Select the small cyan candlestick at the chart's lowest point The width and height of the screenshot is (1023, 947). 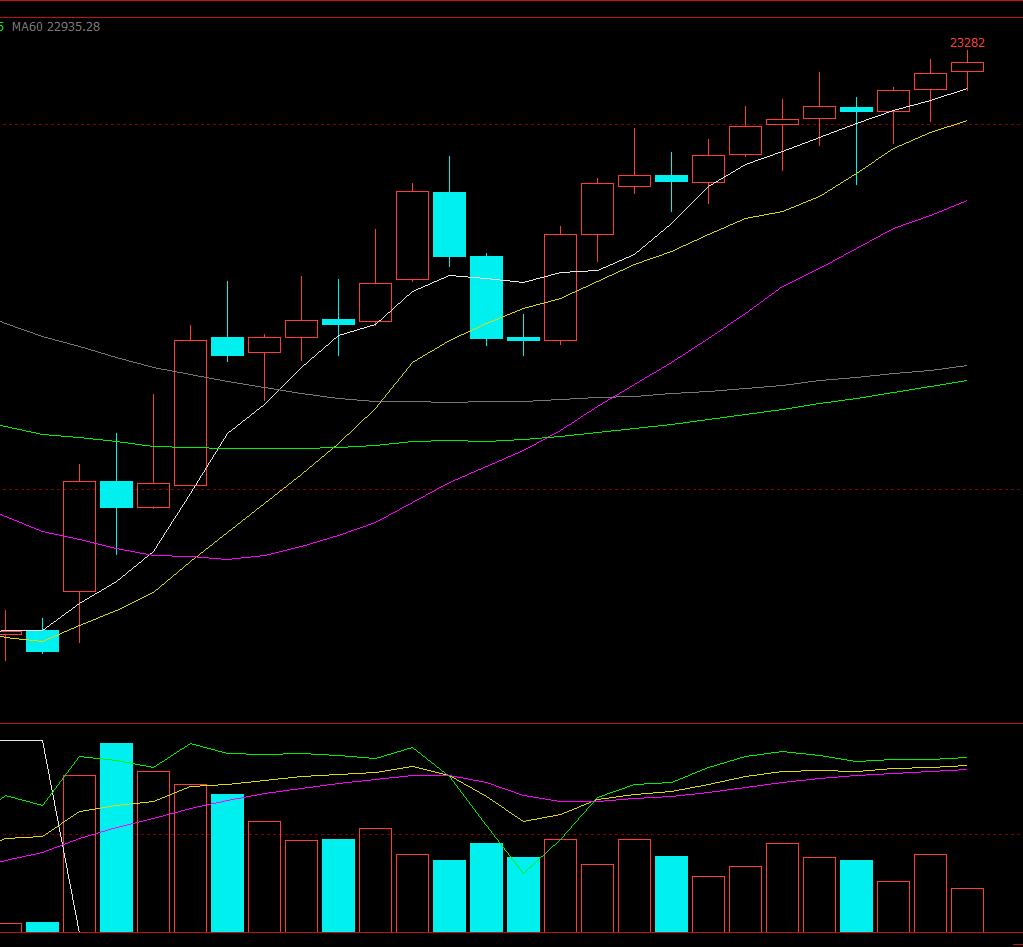[42, 640]
